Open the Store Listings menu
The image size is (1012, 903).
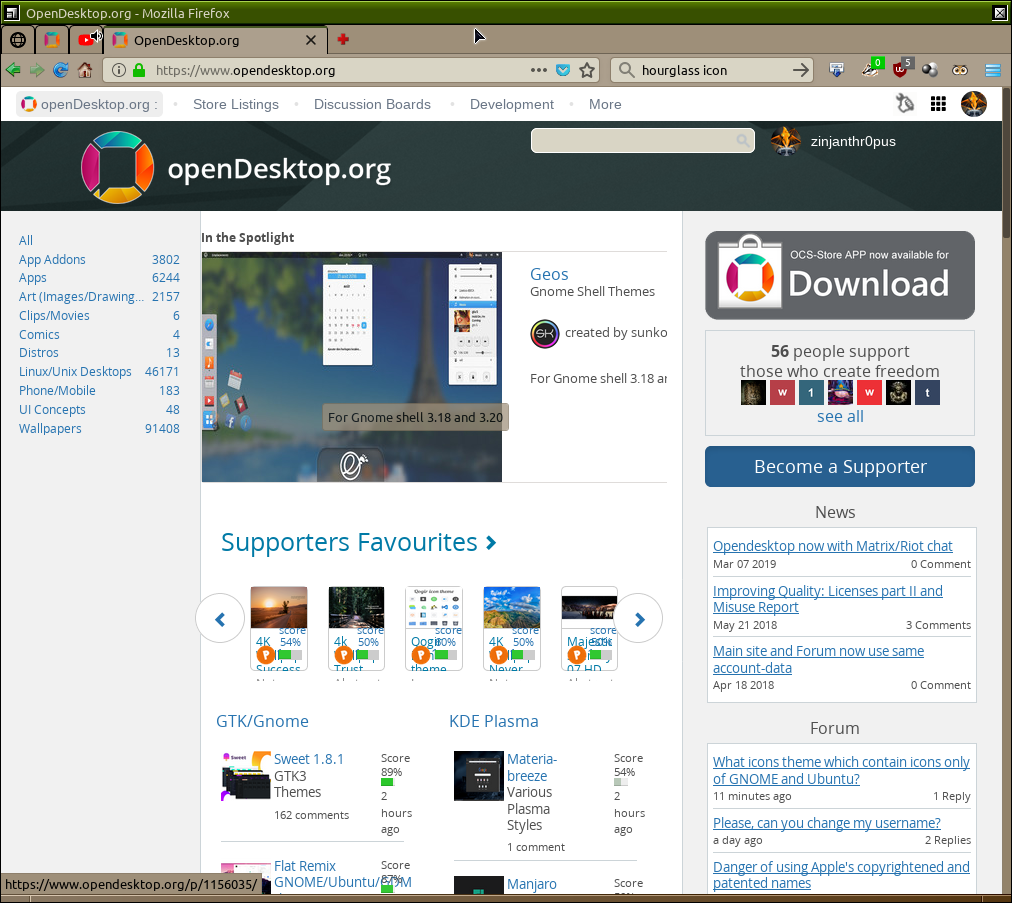point(236,104)
